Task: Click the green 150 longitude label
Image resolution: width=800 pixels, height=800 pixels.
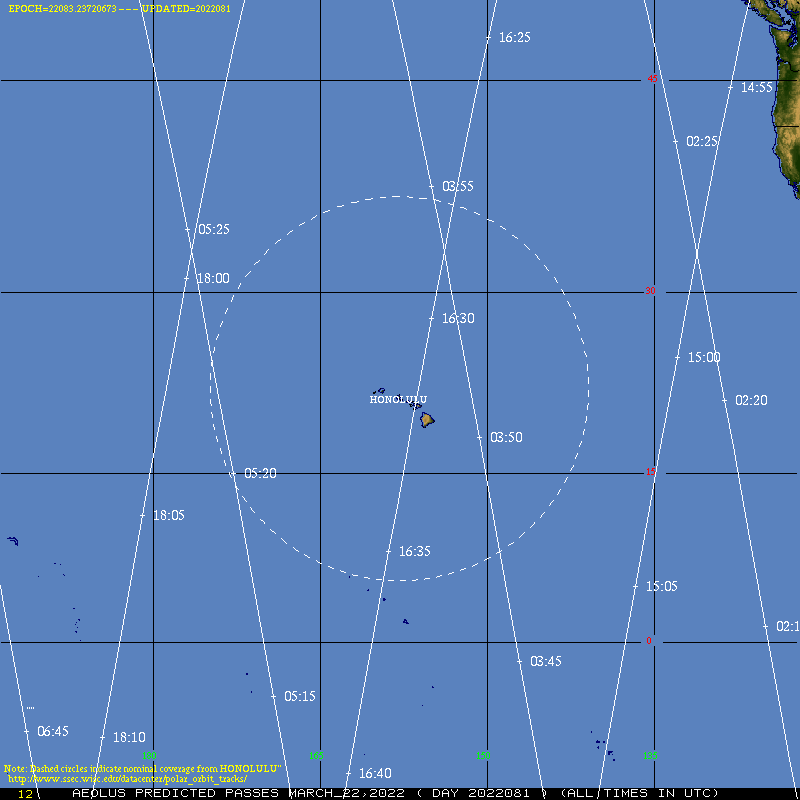Action: pos(483,756)
